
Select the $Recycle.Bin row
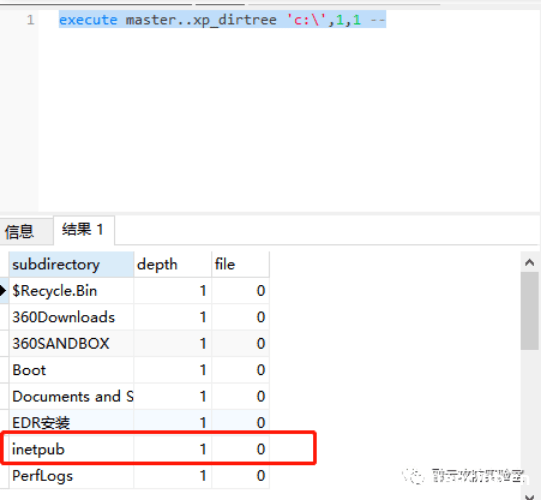click(x=139, y=291)
